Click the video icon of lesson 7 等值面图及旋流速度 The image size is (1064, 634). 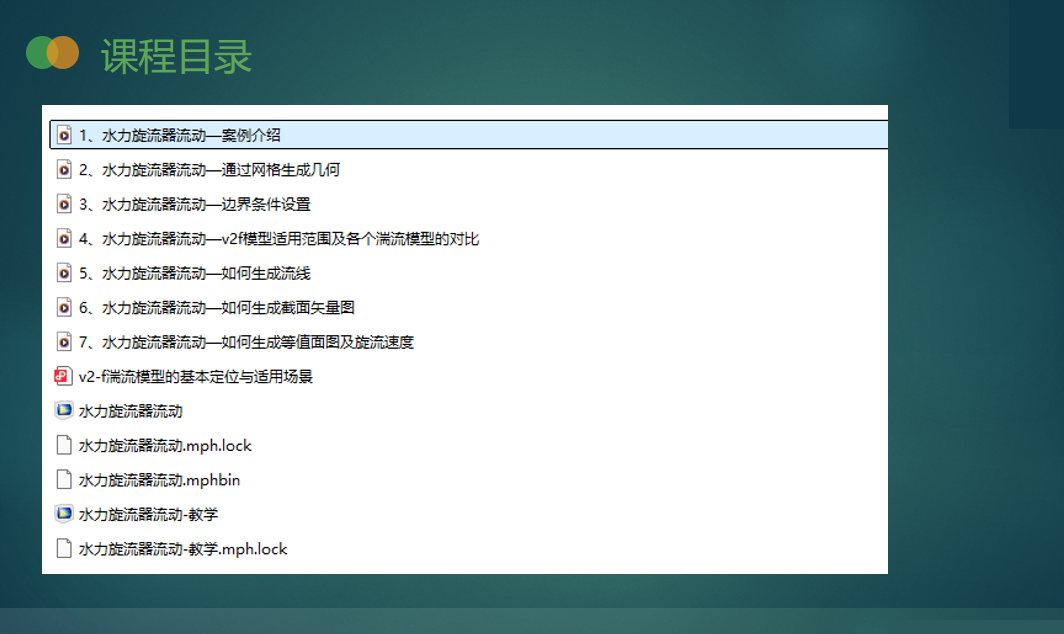point(64,342)
